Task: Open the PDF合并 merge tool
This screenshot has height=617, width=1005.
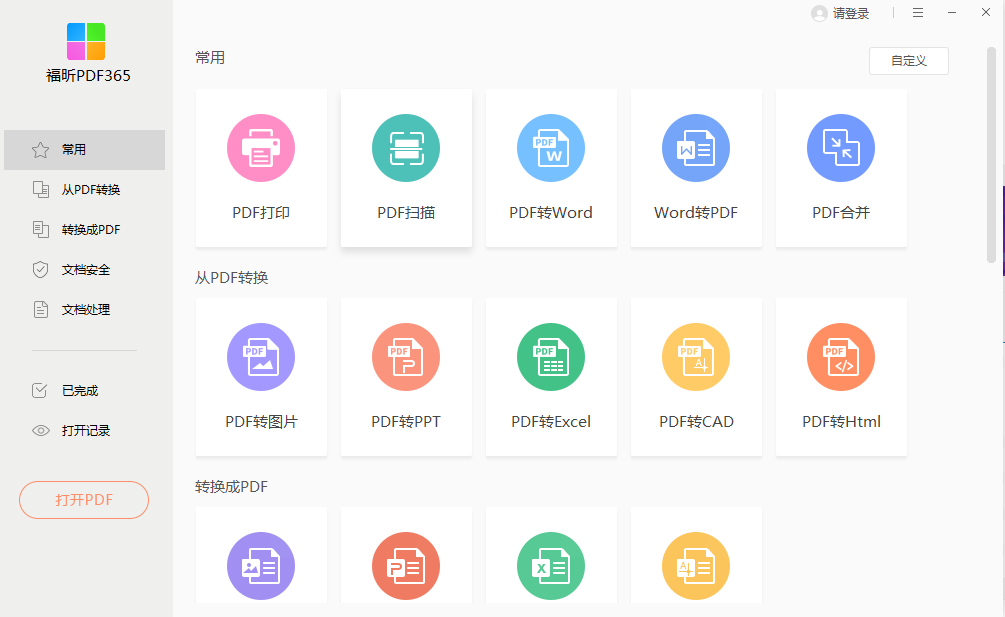Action: 841,167
